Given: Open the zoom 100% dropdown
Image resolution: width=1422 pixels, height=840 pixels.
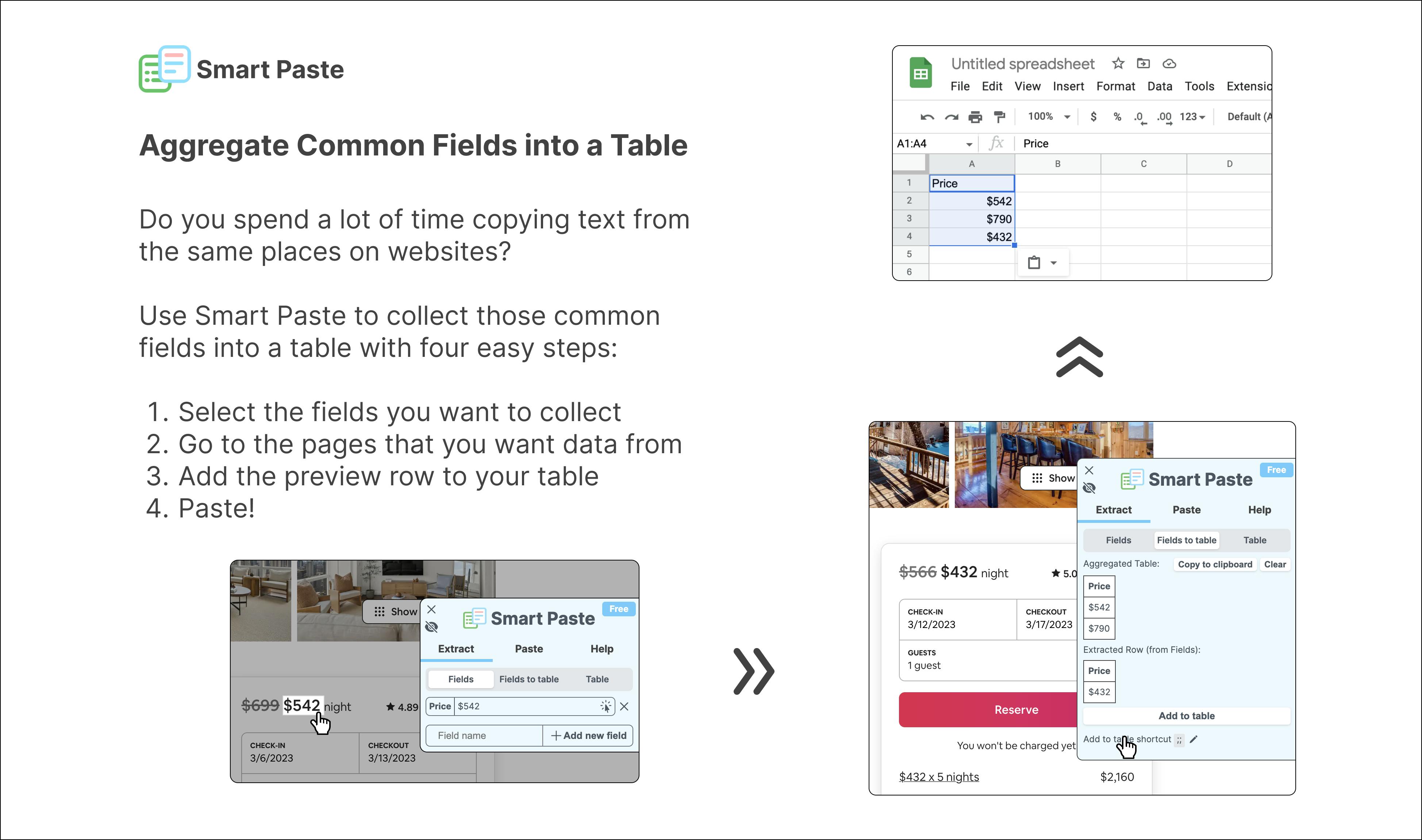Looking at the screenshot, I should (x=1049, y=117).
